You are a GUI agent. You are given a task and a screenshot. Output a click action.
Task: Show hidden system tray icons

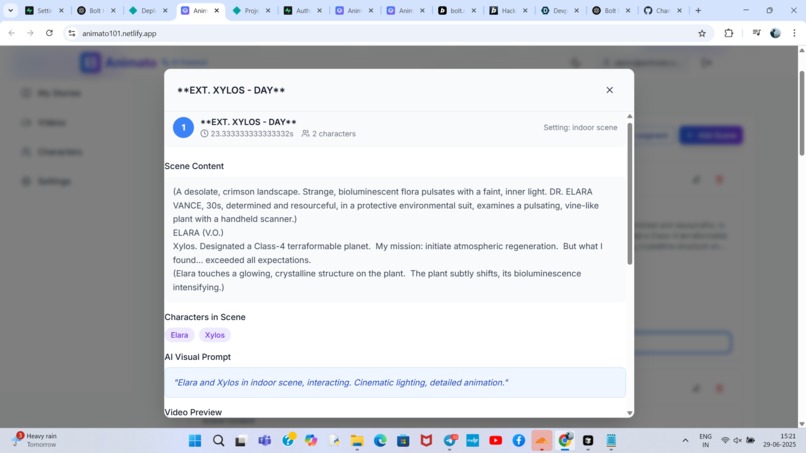click(685, 441)
